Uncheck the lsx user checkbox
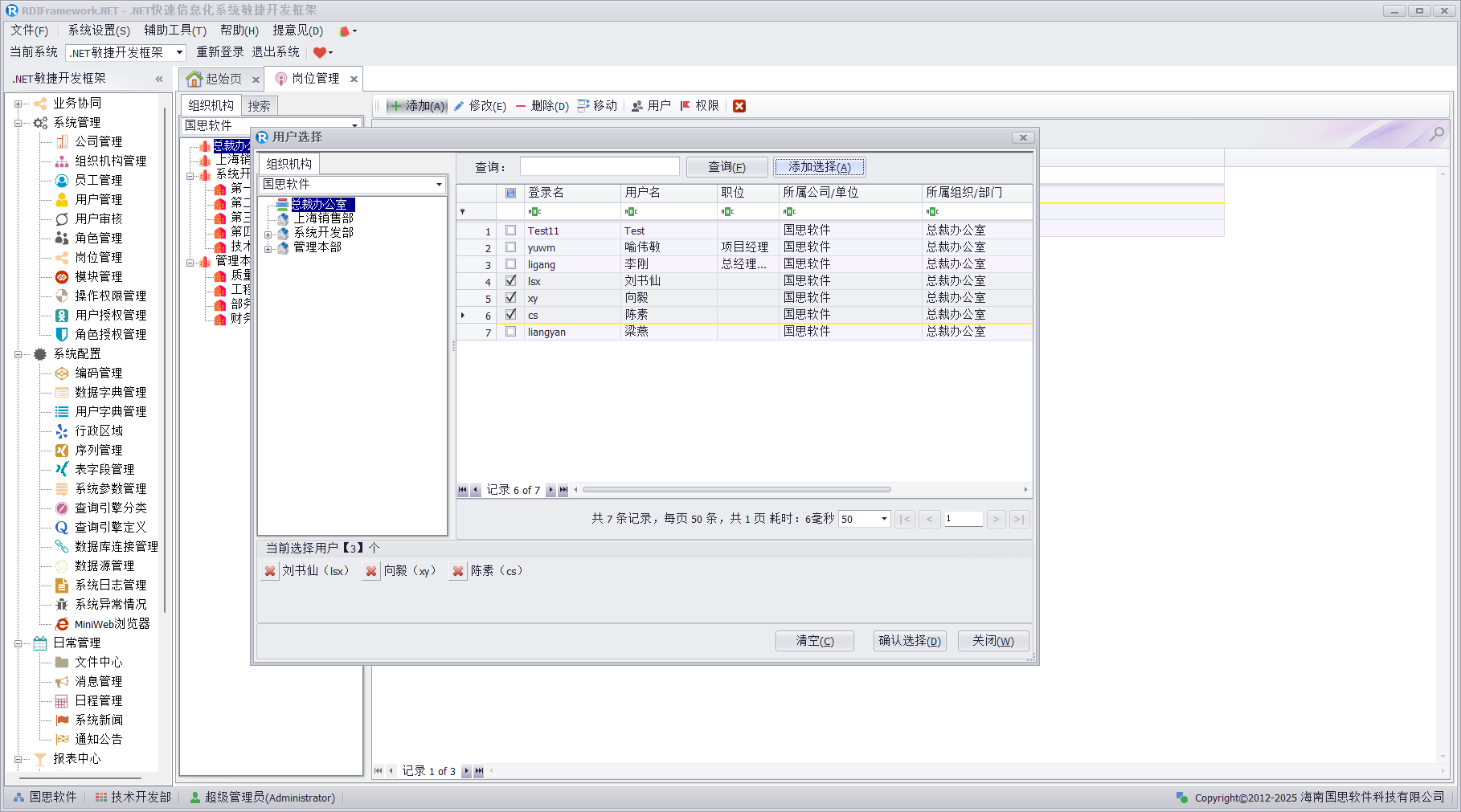Image resolution: width=1461 pixels, height=812 pixels. pos(510,281)
